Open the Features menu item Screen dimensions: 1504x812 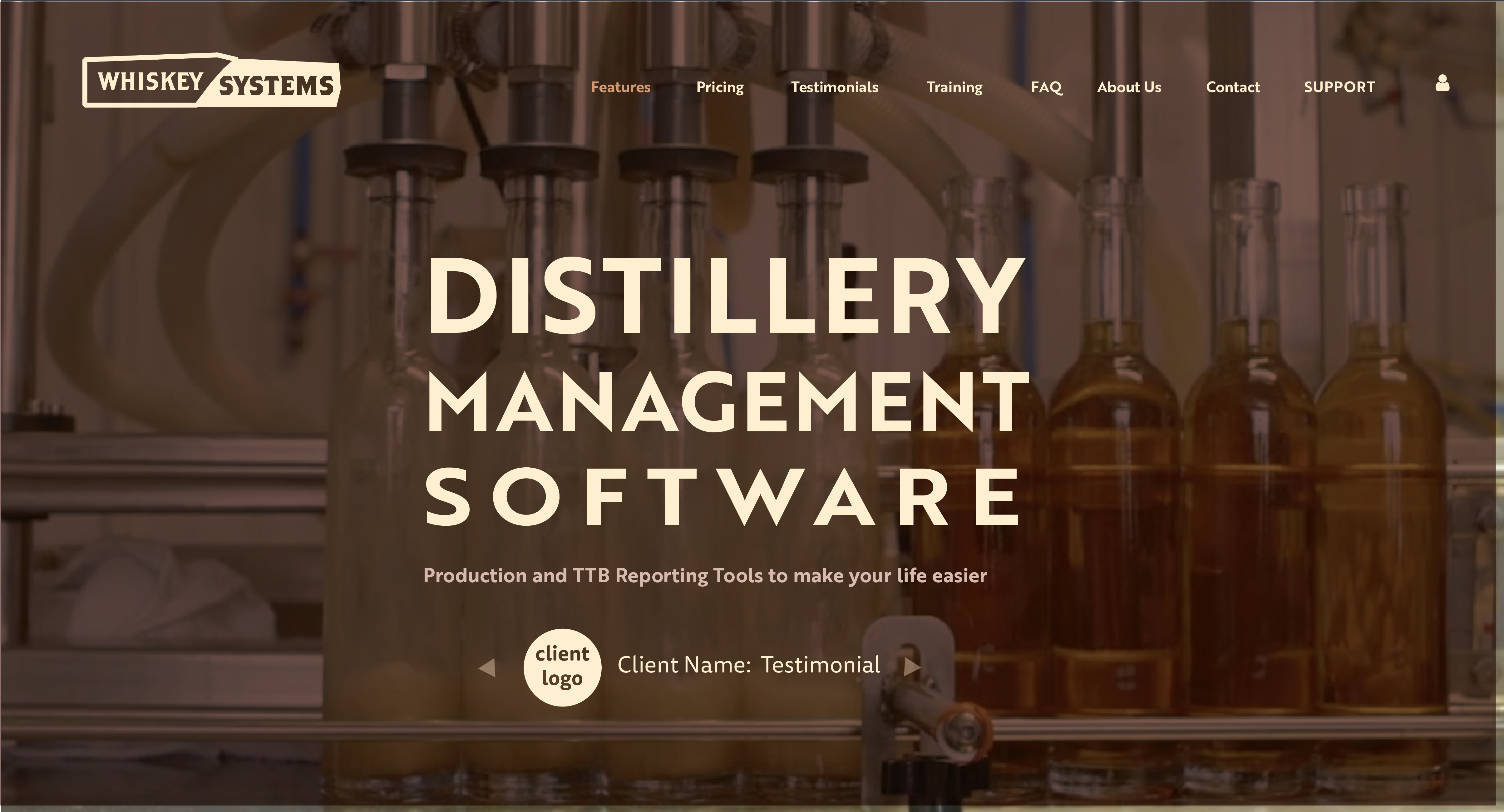click(620, 87)
